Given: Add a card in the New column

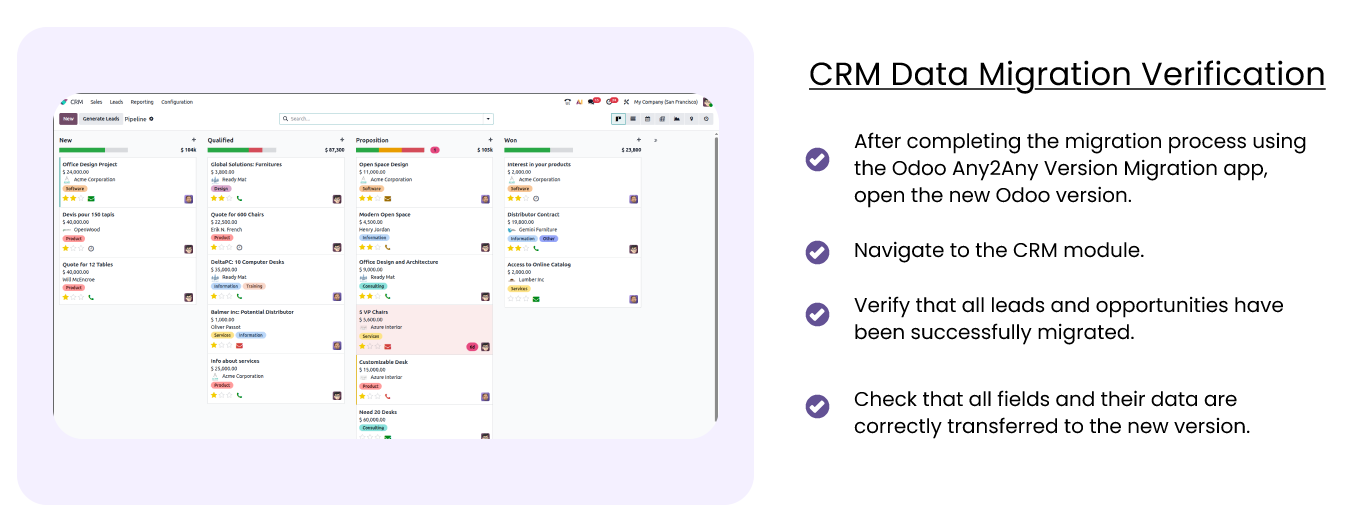Looking at the screenshot, I should [194, 140].
